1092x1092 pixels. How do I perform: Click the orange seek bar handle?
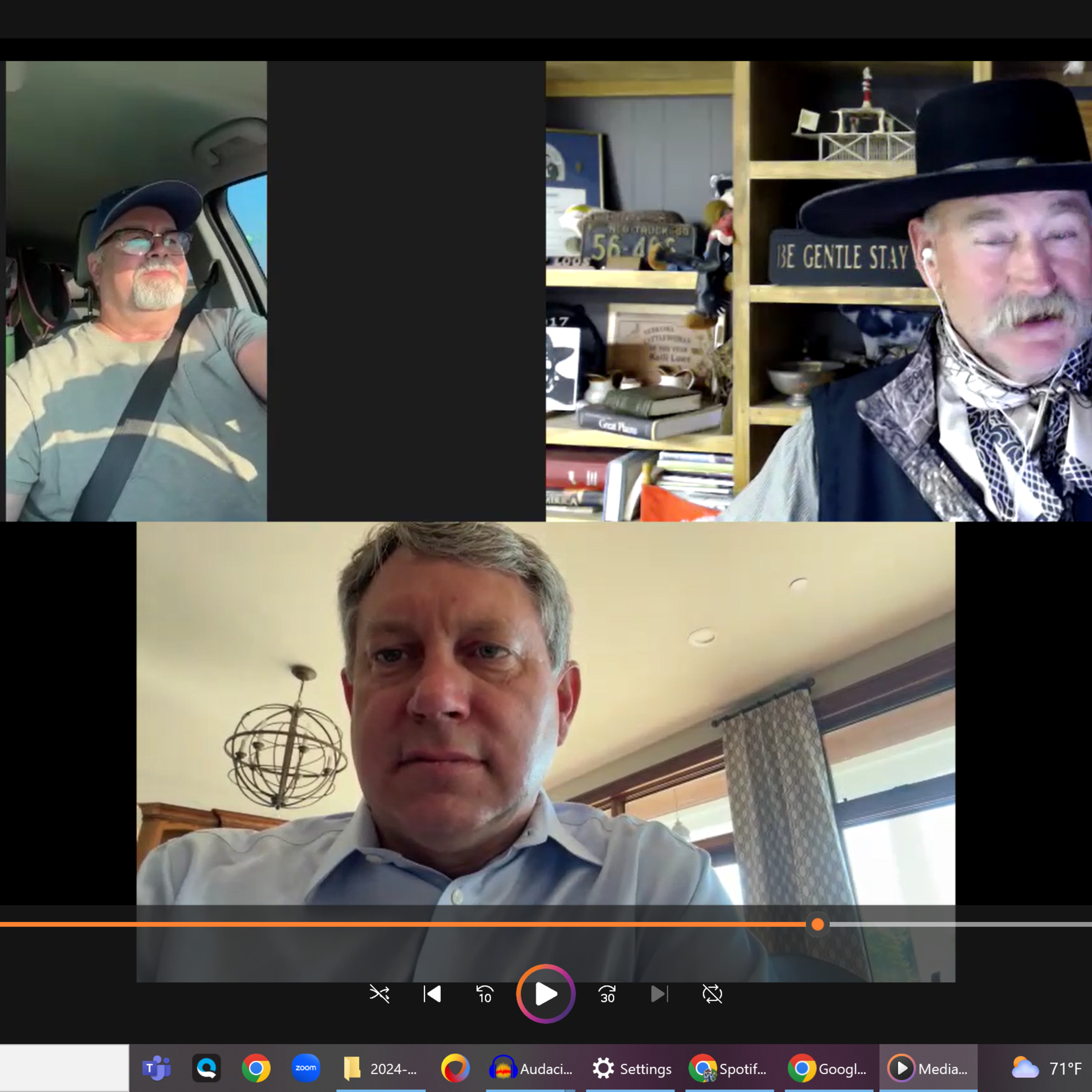[817, 924]
